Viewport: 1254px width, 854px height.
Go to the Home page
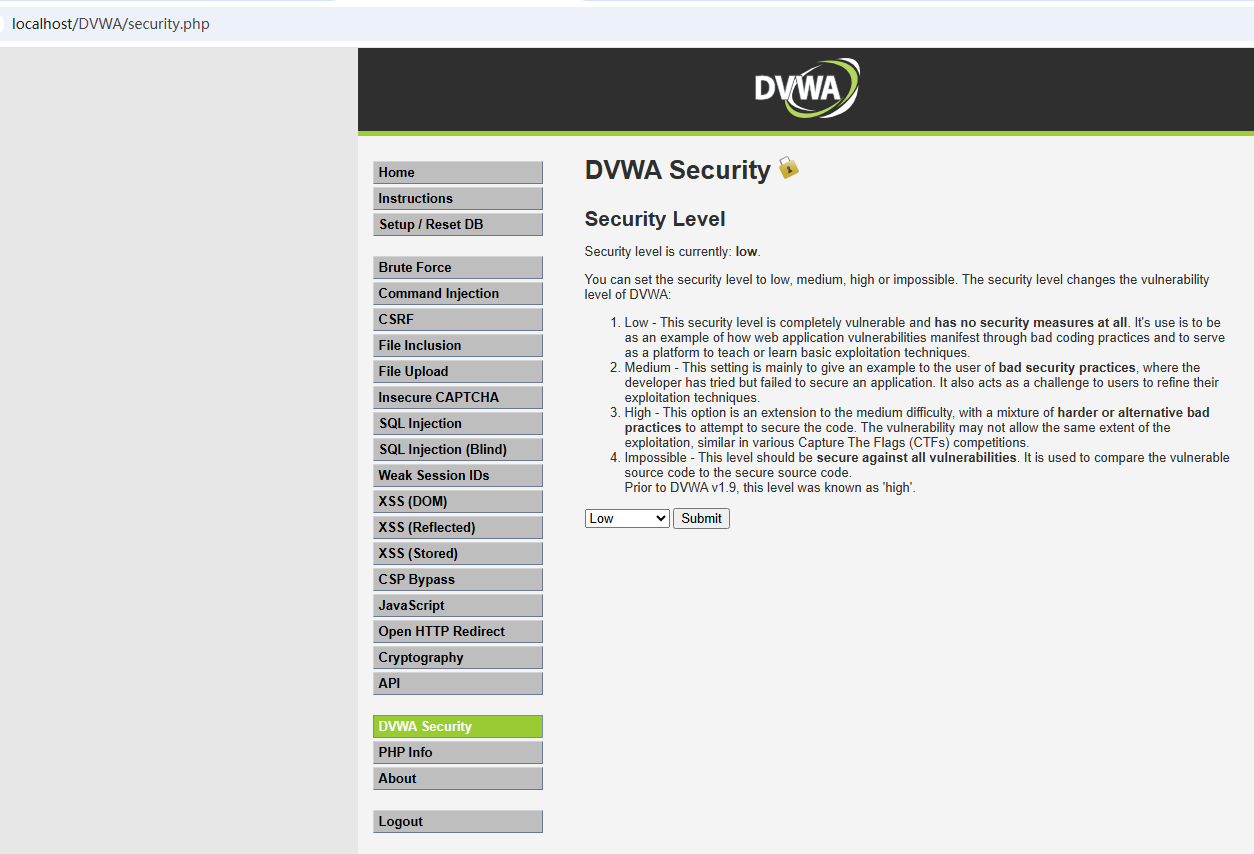458,172
